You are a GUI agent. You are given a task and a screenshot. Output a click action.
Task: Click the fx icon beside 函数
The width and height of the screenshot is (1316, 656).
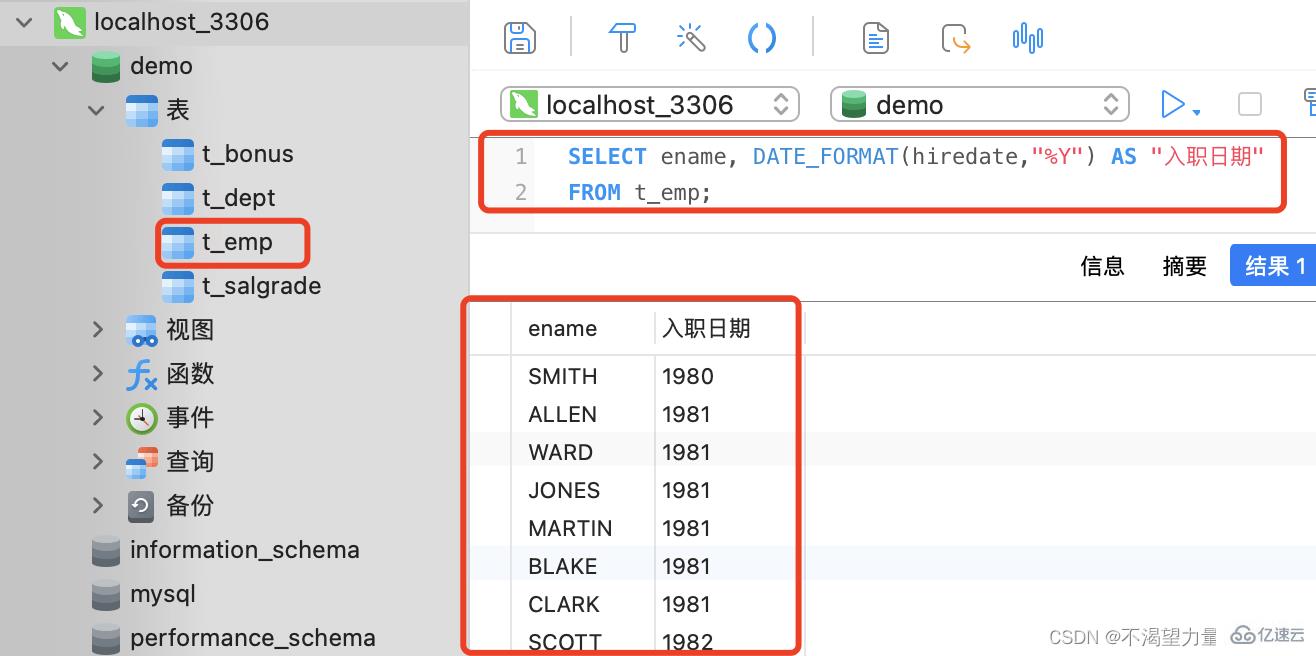point(141,373)
